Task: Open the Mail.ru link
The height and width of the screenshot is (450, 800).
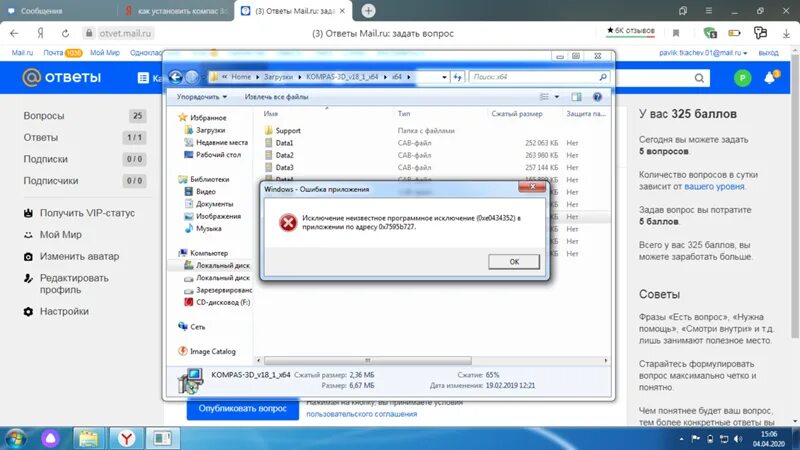Action: (22, 53)
